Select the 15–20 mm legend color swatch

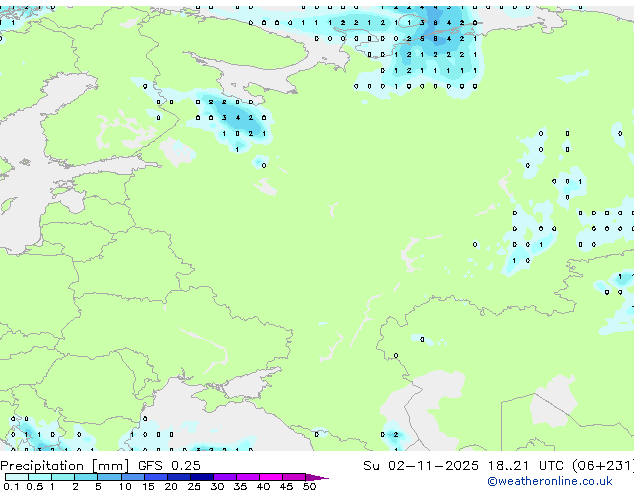(156, 477)
